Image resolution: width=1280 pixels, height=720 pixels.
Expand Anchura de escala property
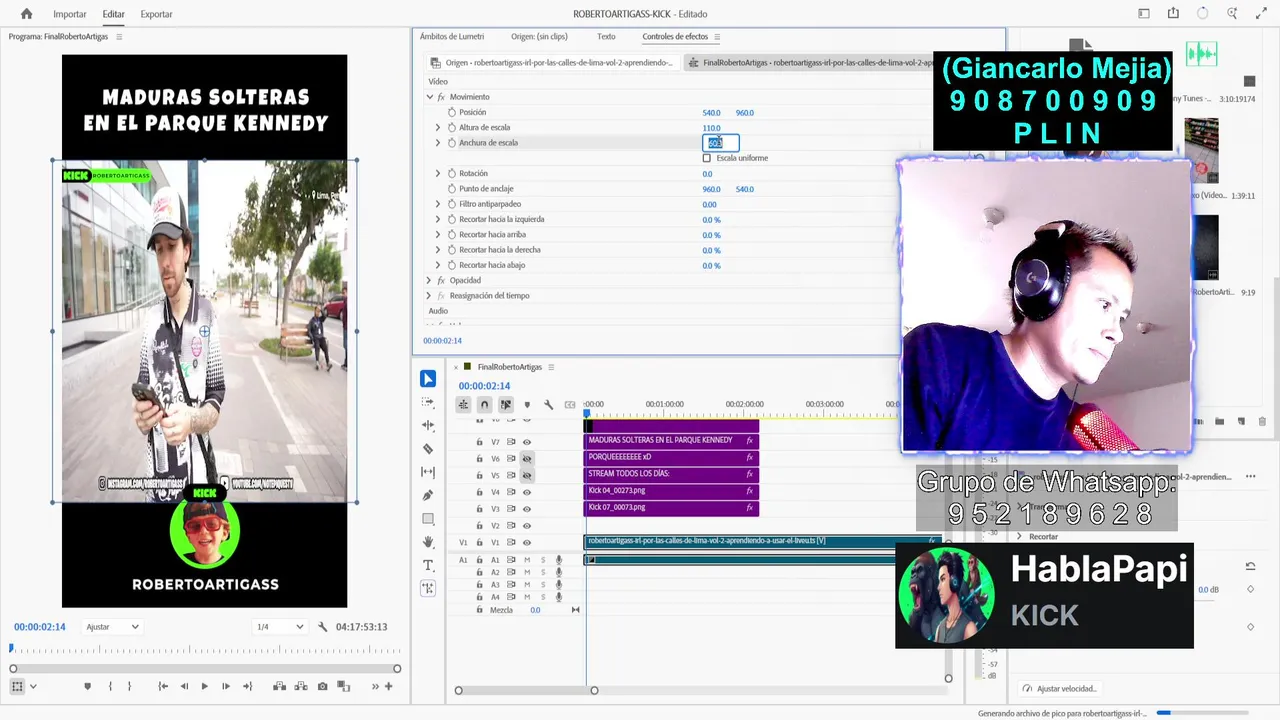click(437, 143)
